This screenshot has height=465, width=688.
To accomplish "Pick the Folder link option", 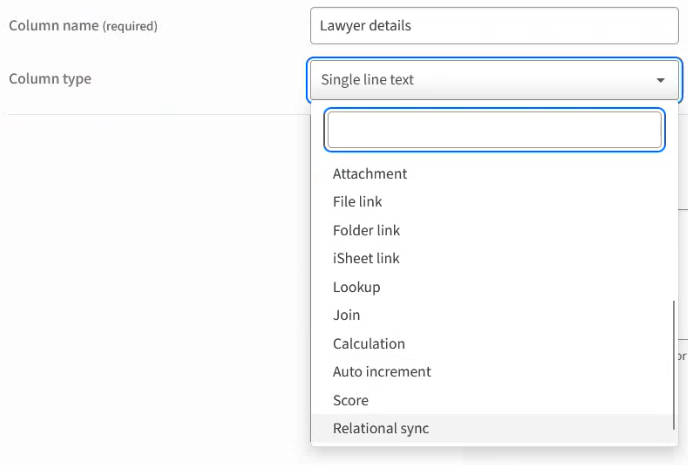I will point(366,230).
